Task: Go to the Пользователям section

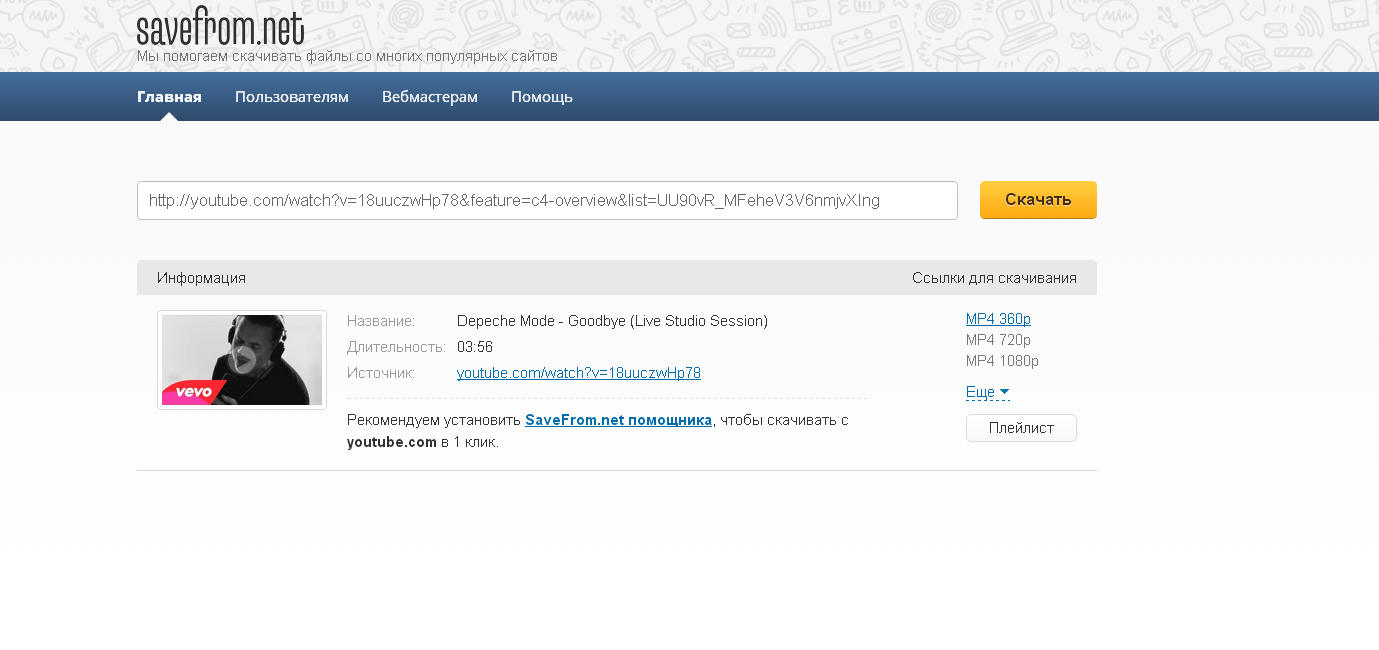Action: [291, 97]
